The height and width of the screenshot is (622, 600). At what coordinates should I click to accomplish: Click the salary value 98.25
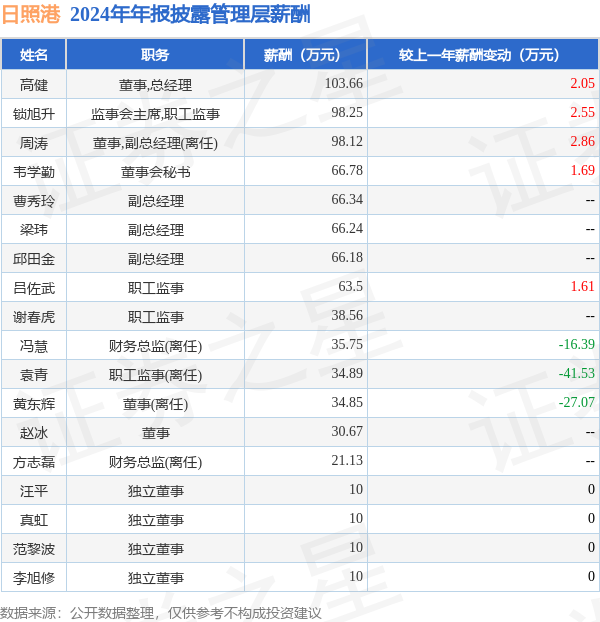pos(347,112)
